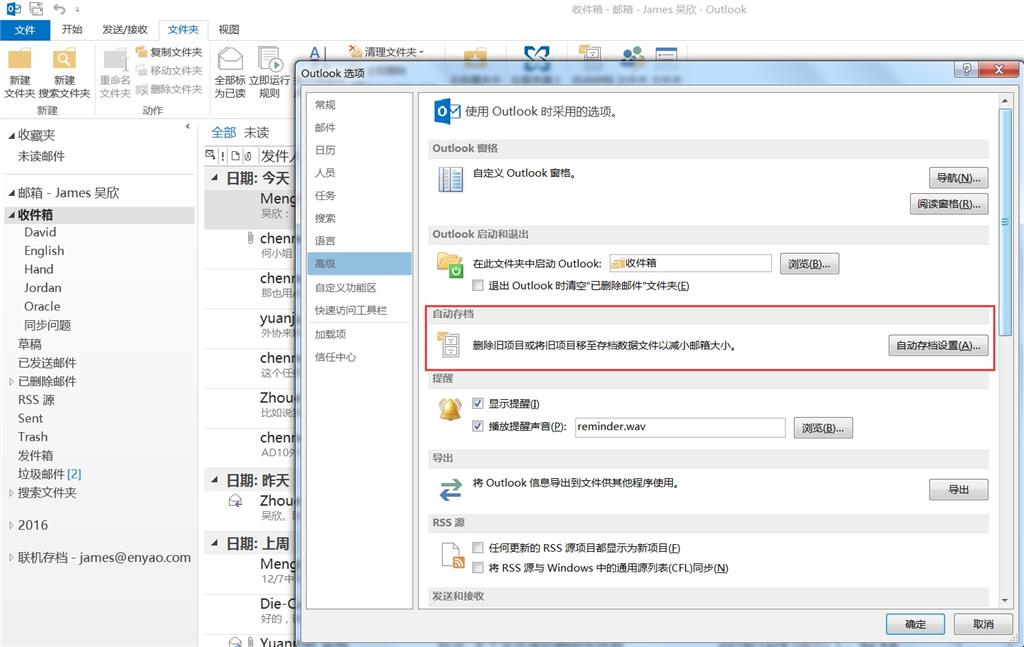The width and height of the screenshot is (1024, 647).
Task: Toggle the Play reminder sound checkbox
Action: [x=478, y=426]
